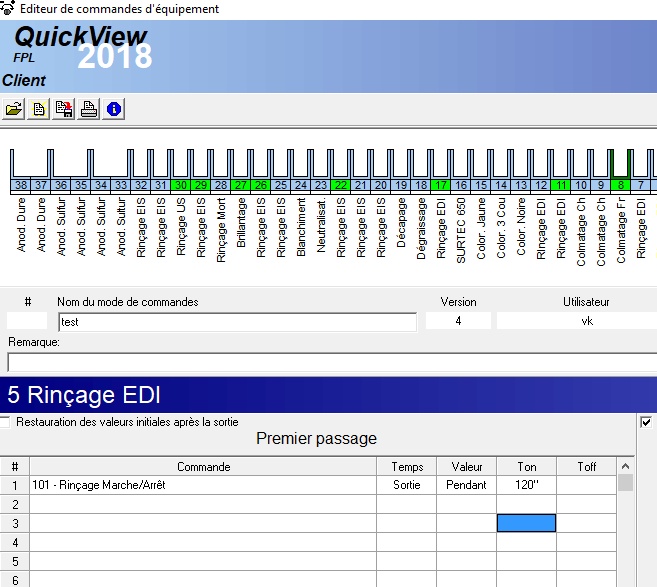Click the empty # field beside mode name
Image resolution: width=657 pixels, height=587 pixels.
27,321
